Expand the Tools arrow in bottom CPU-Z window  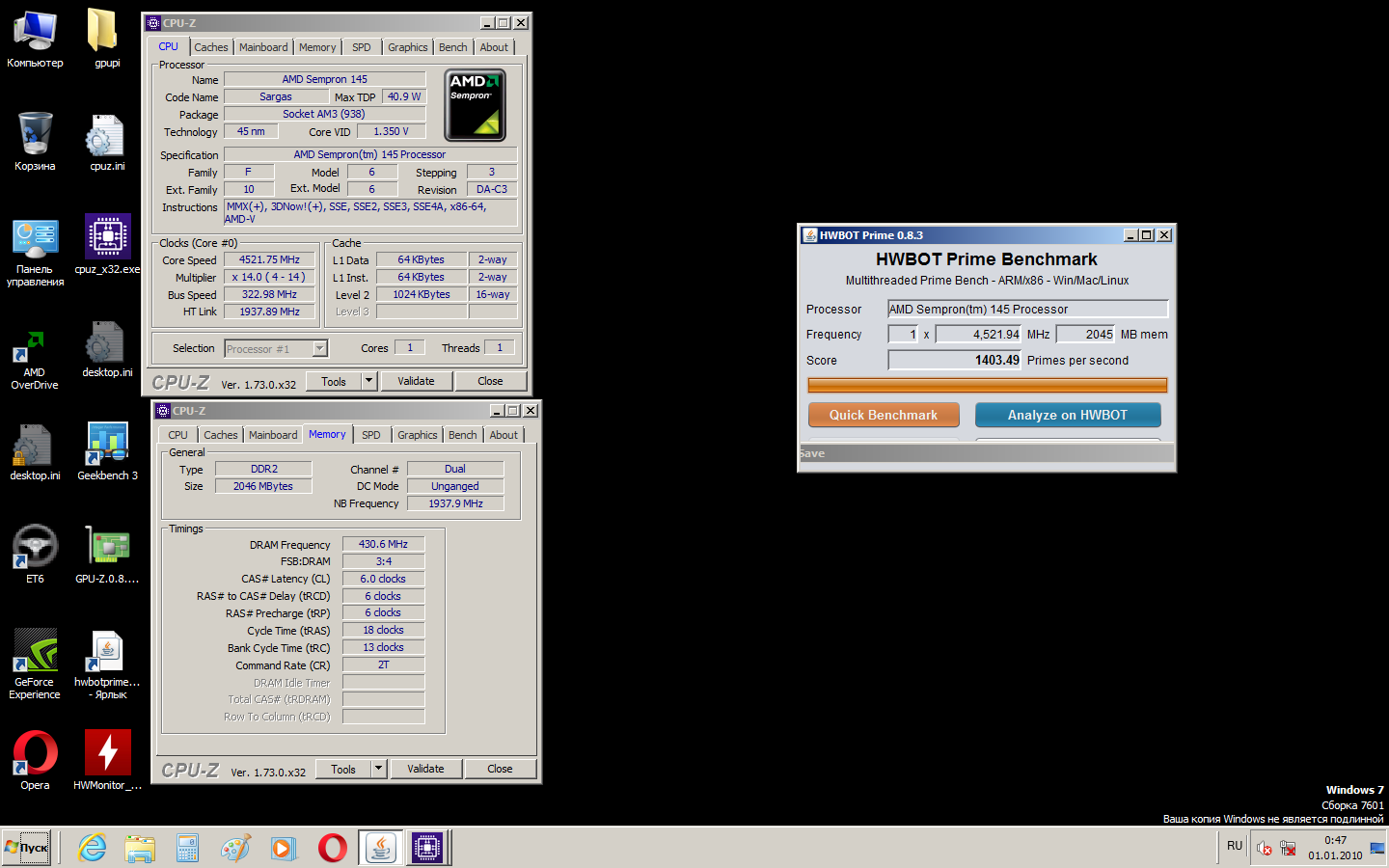(x=378, y=769)
